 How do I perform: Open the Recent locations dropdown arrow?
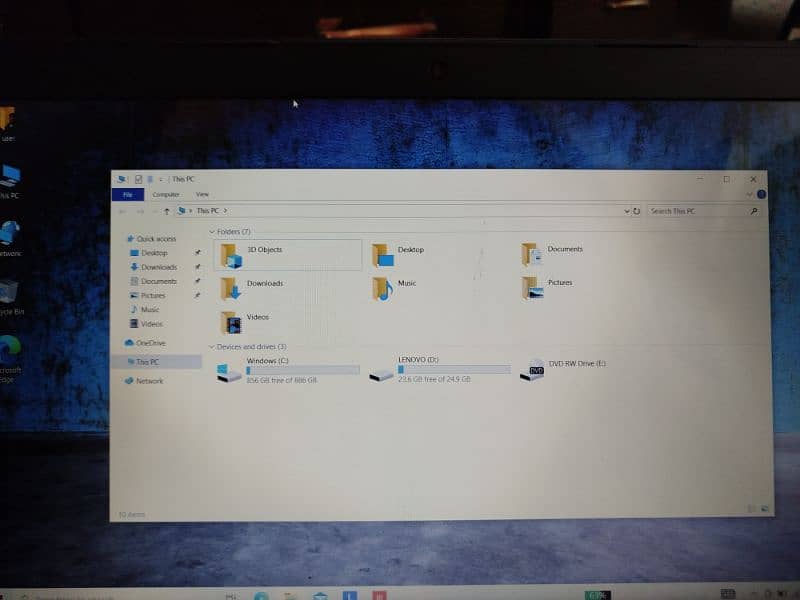[155, 211]
